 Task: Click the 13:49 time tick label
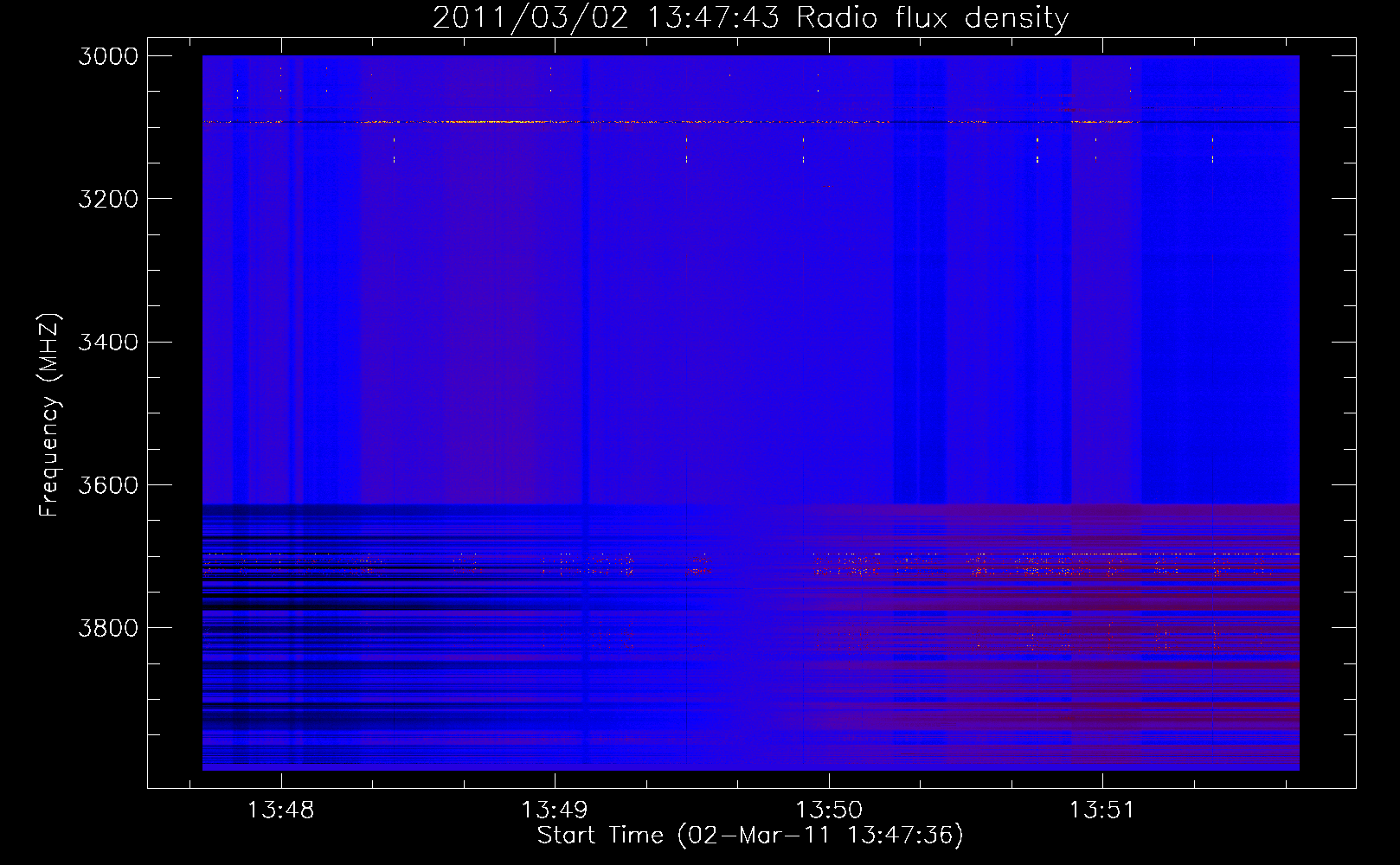[554, 811]
